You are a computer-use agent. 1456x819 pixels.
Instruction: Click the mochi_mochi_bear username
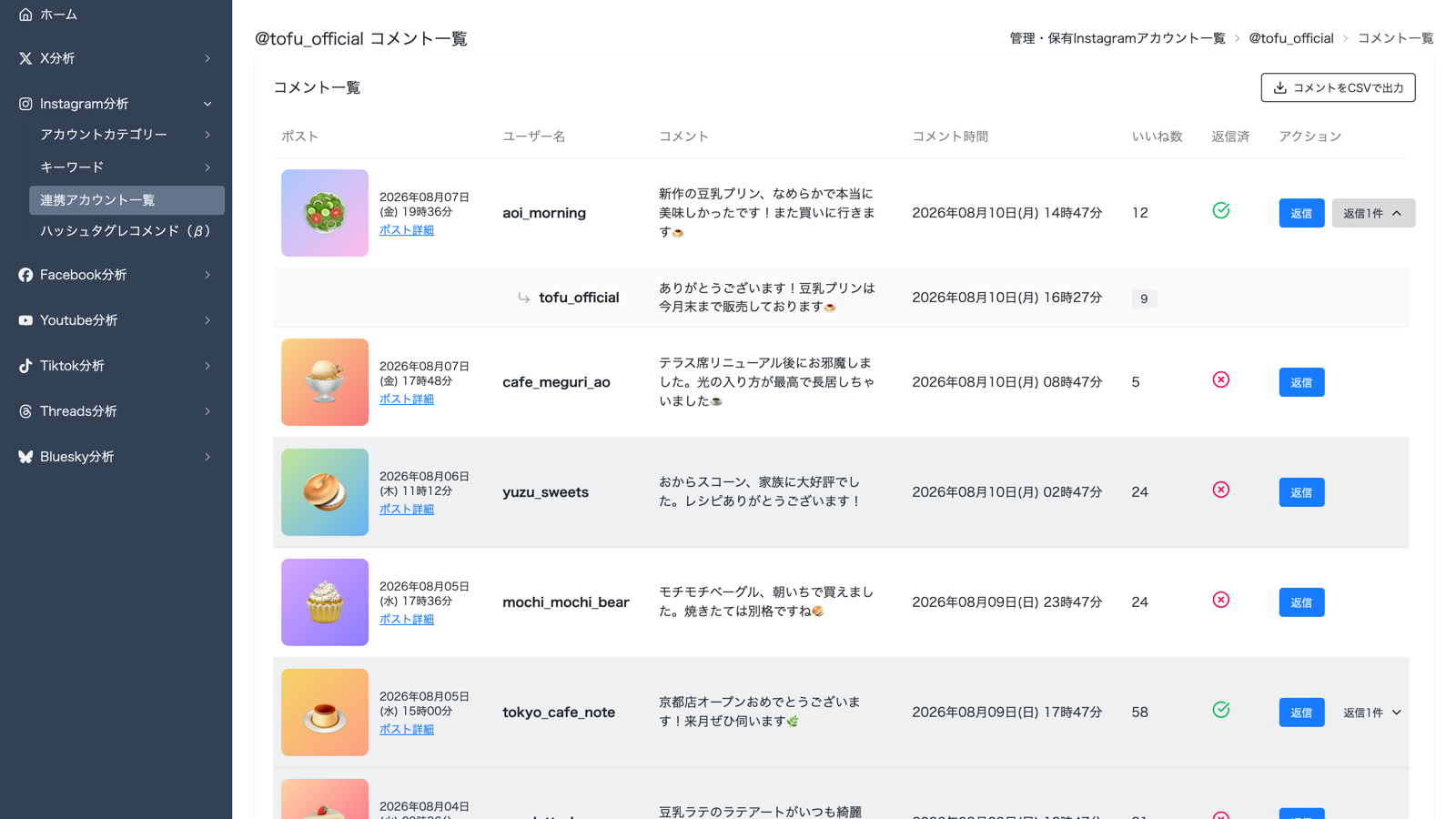pyautogui.click(x=566, y=602)
